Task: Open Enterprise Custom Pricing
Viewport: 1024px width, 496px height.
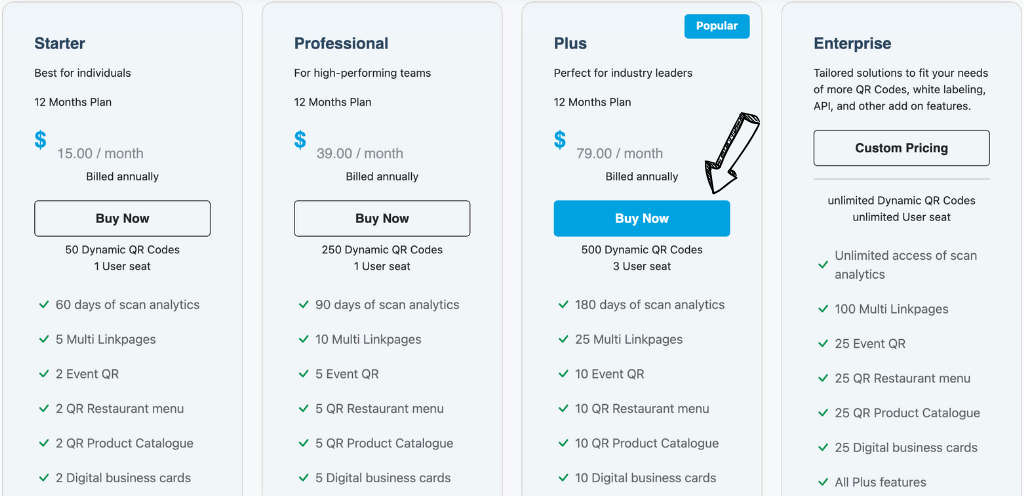Action: (x=901, y=148)
